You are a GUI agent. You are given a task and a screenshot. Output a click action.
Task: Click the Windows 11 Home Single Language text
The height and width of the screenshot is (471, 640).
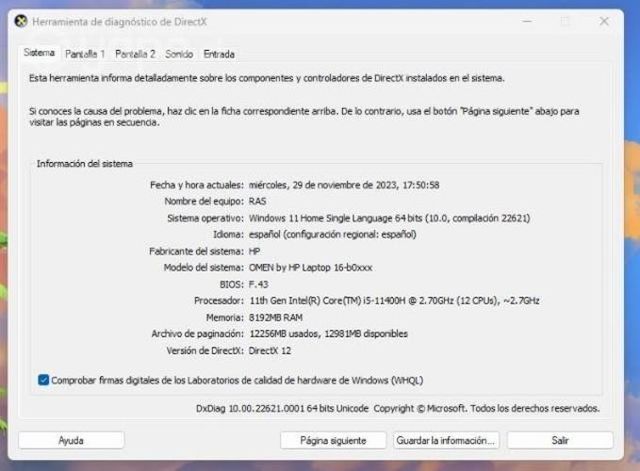tap(389, 218)
